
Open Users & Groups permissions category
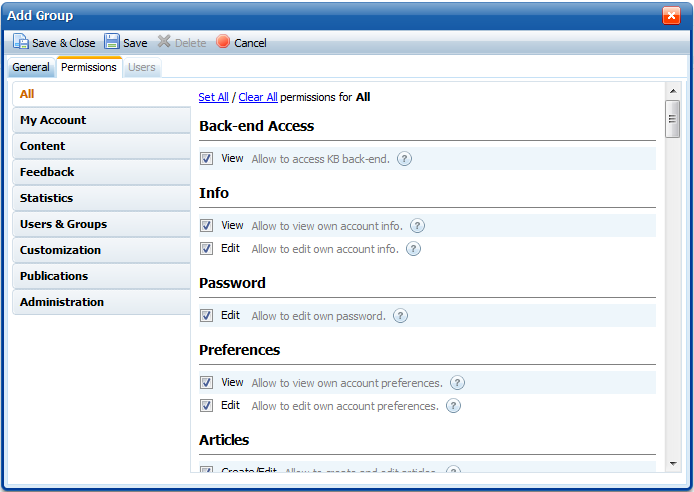[x=101, y=224]
